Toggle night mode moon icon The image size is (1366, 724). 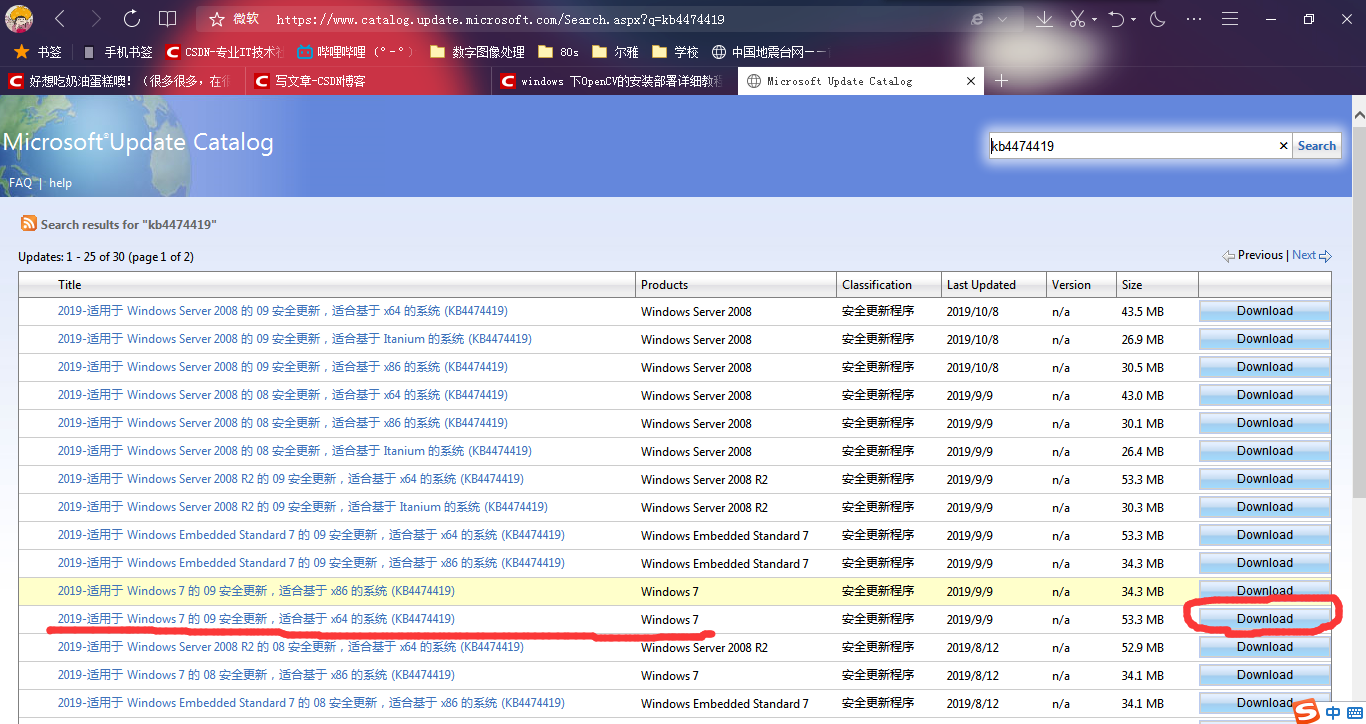[1158, 19]
